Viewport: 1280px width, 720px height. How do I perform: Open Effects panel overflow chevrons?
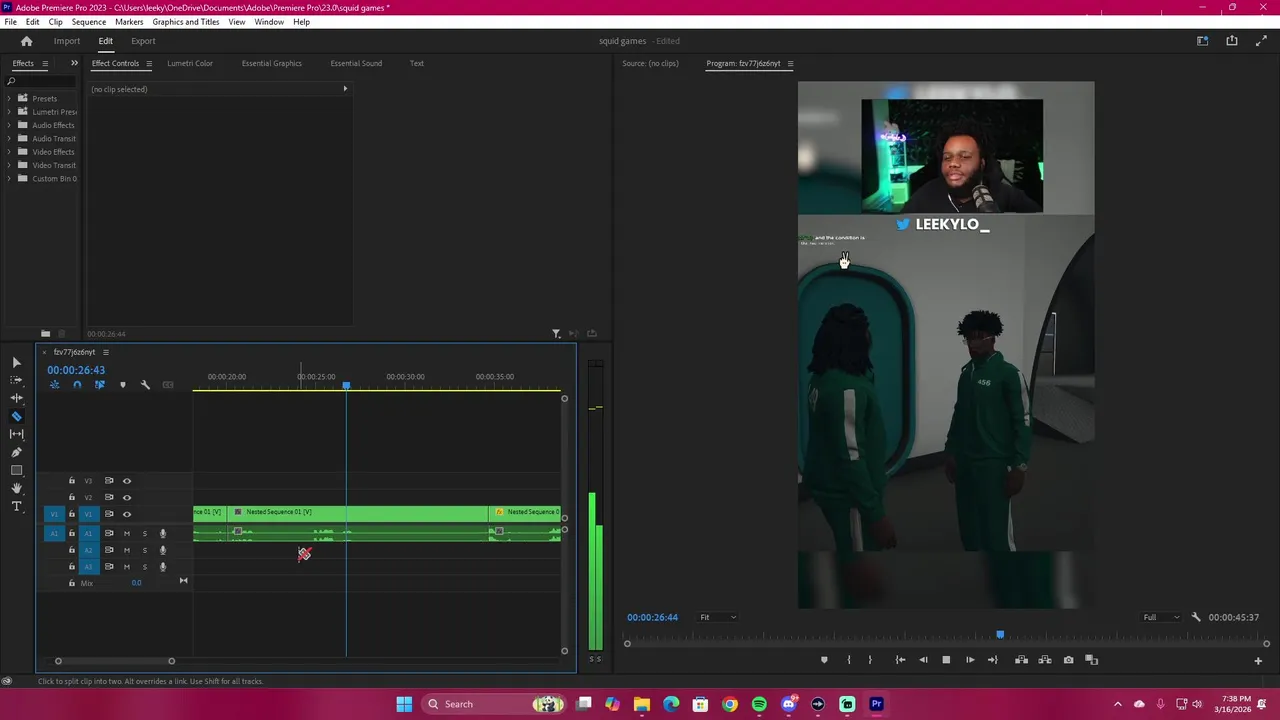point(74,63)
